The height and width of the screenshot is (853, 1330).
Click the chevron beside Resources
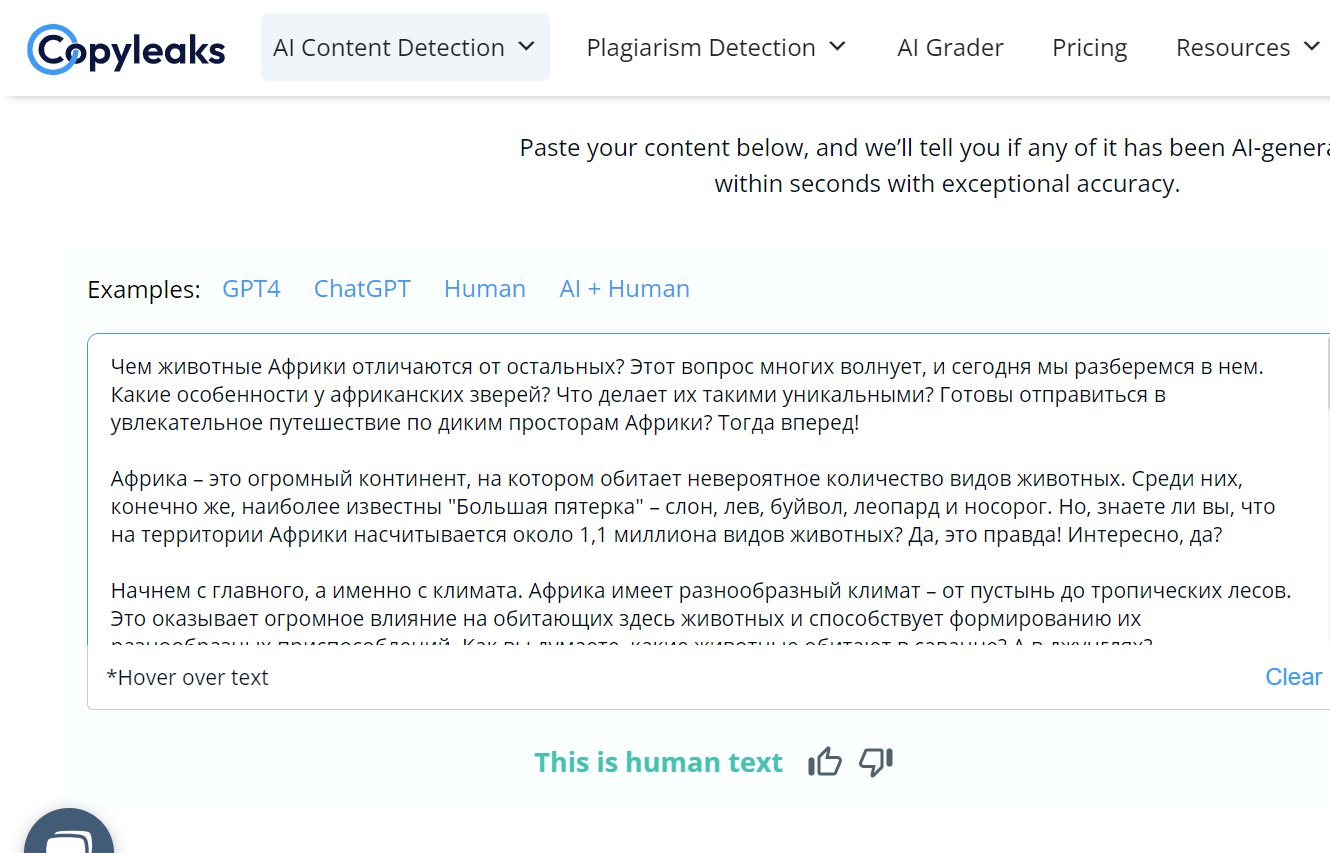pos(1310,46)
